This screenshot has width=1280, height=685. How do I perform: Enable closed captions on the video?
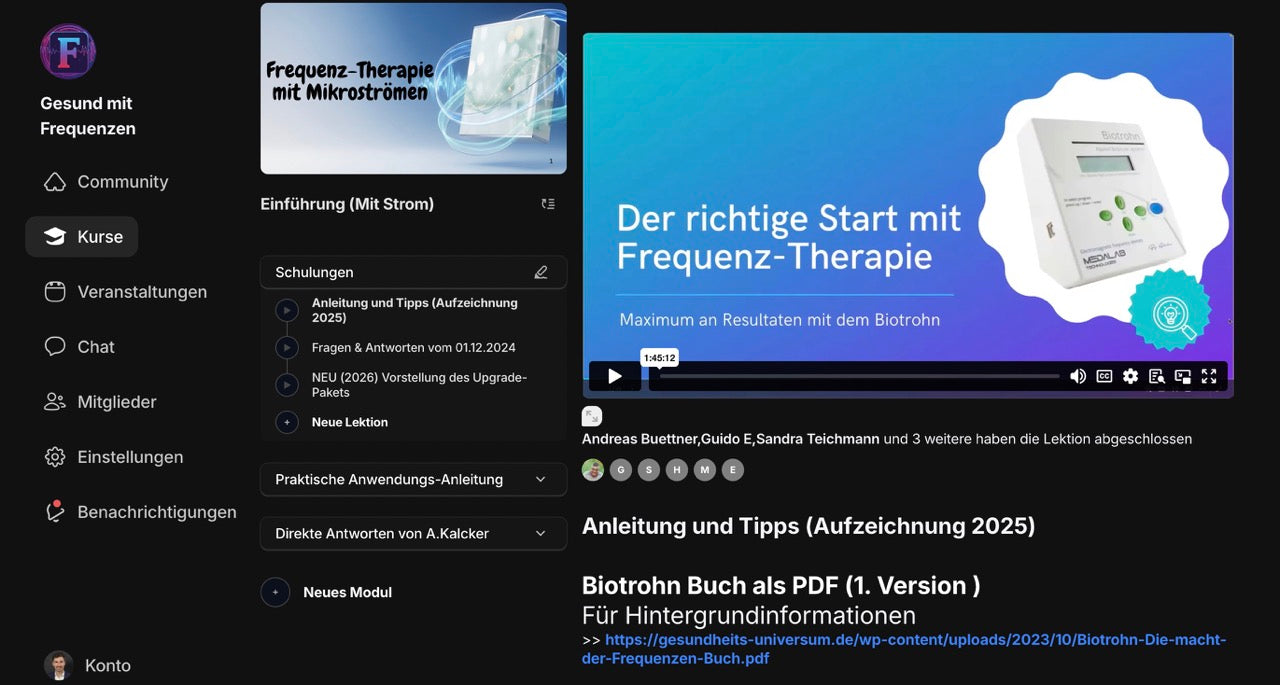pyautogui.click(x=1104, y=376)
